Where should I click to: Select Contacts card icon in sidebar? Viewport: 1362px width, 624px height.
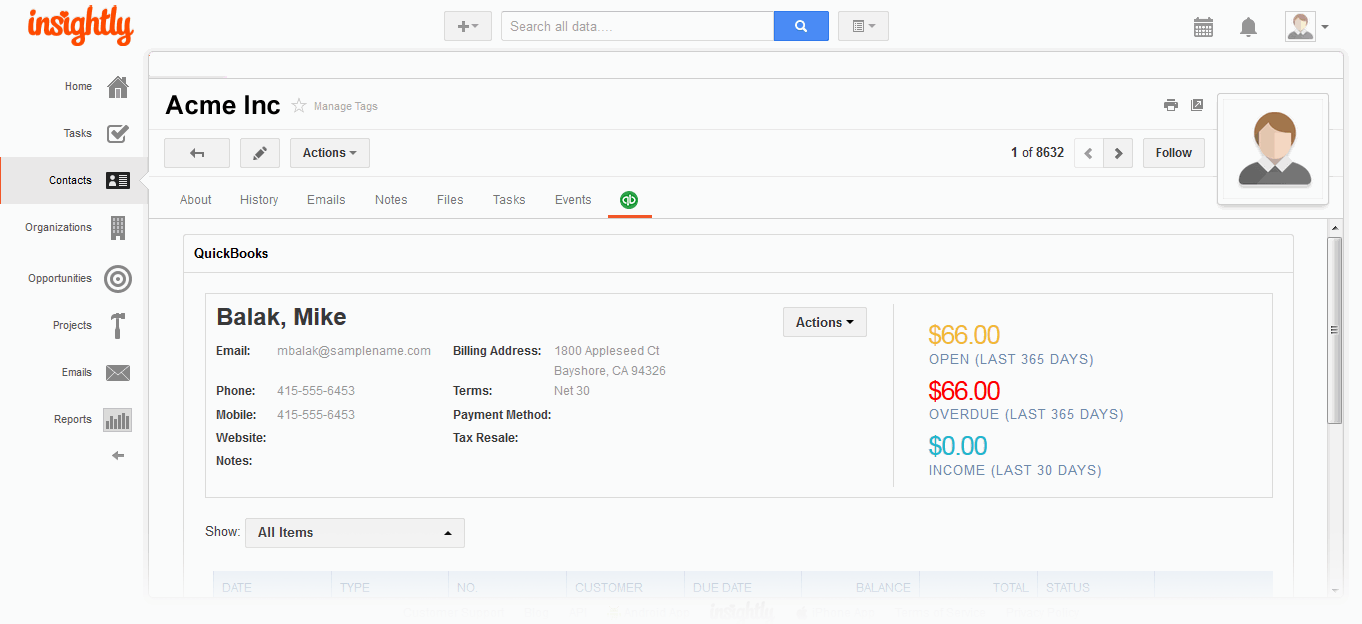tap(118, 181)
